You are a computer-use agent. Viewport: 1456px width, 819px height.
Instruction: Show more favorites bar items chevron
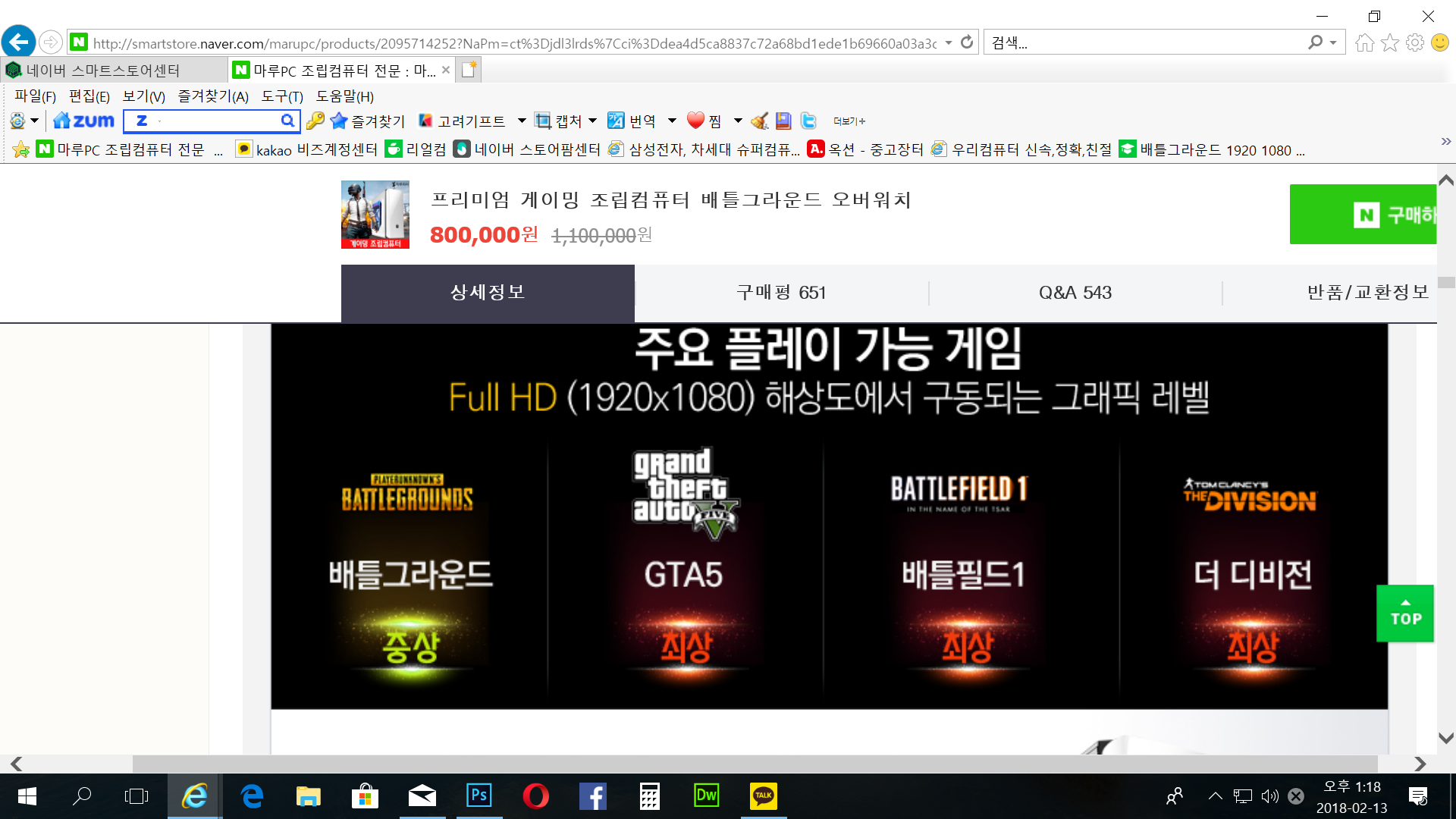point(1445,142)
